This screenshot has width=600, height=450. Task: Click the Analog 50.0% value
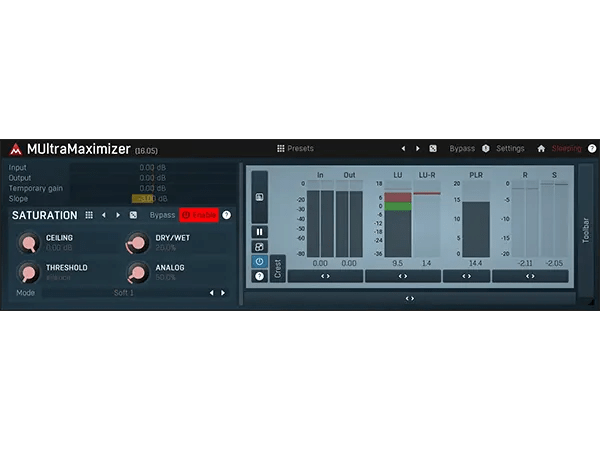click(x=165, y=277)
